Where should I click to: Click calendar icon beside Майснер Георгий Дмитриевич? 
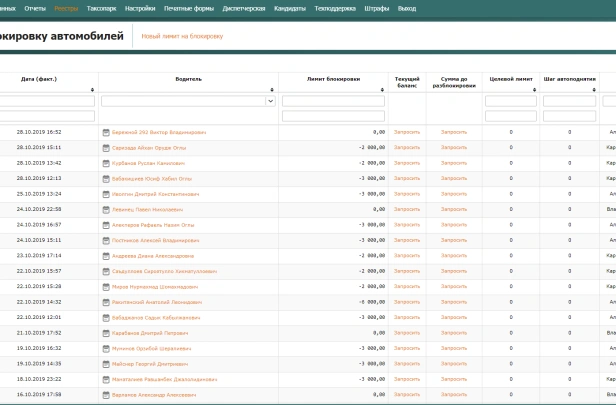pyautogui.click(x=105, y=364)
